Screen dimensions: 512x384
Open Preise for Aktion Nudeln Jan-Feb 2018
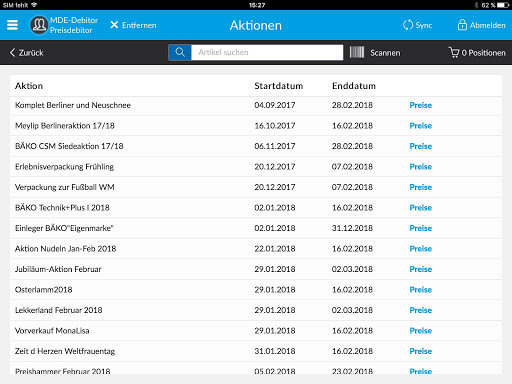click(x=421, y=249)
